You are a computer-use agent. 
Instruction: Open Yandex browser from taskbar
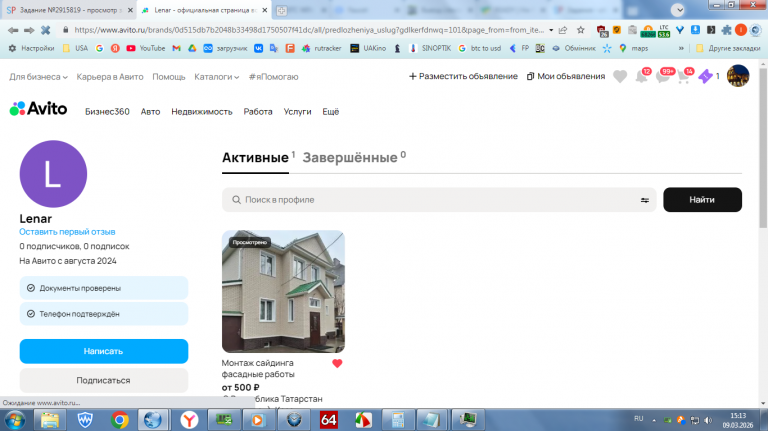189,420
